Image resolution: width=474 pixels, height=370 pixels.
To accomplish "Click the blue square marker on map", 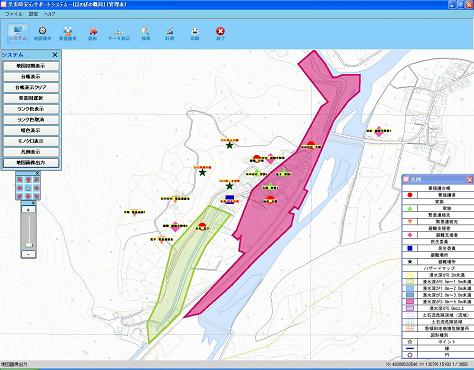I will [x=229, y=199].
